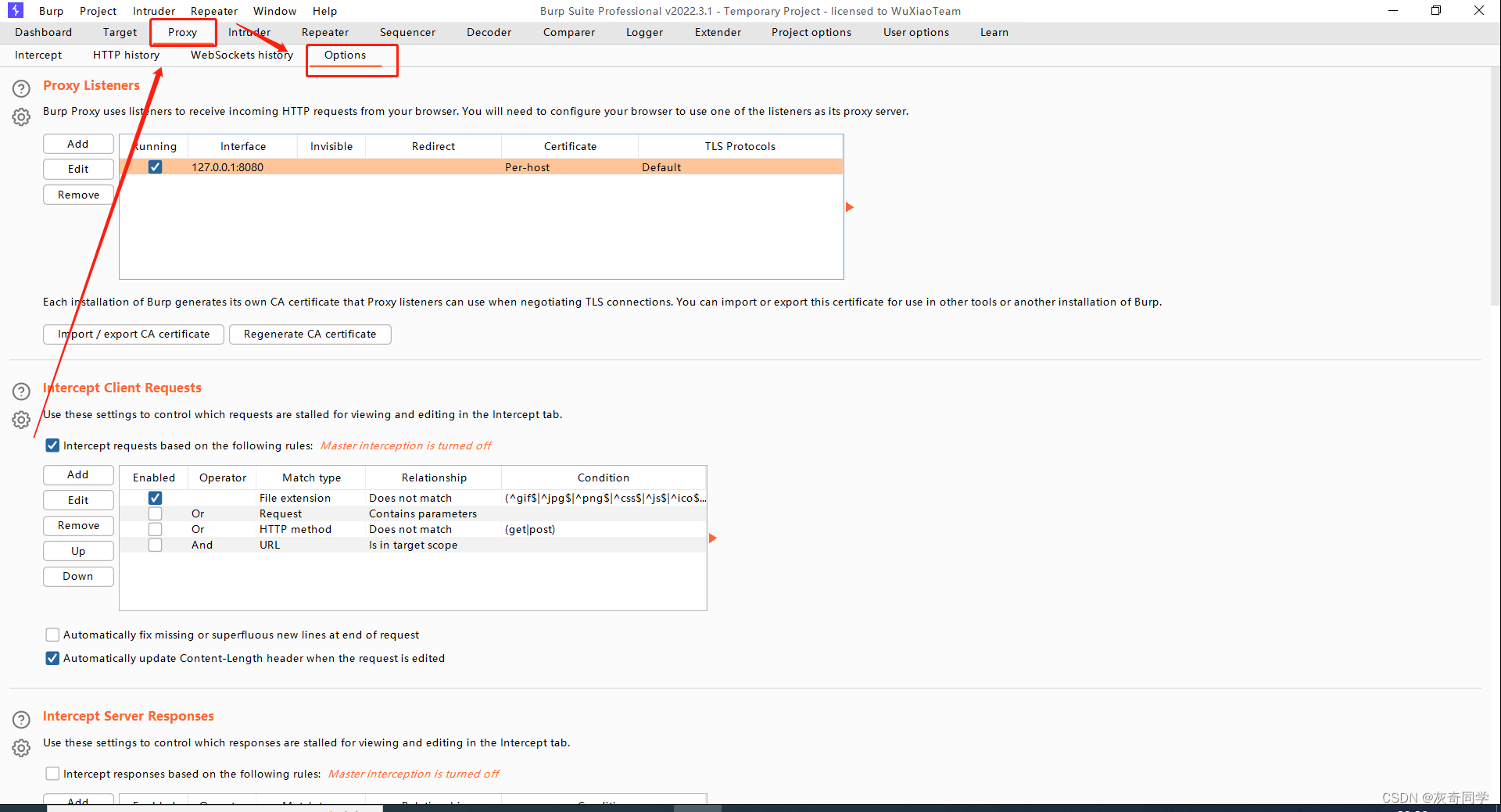Viewport: 1501px width, 812px height.
Task: Expand the Proxy Listeners table arrow
Action: 850,207
